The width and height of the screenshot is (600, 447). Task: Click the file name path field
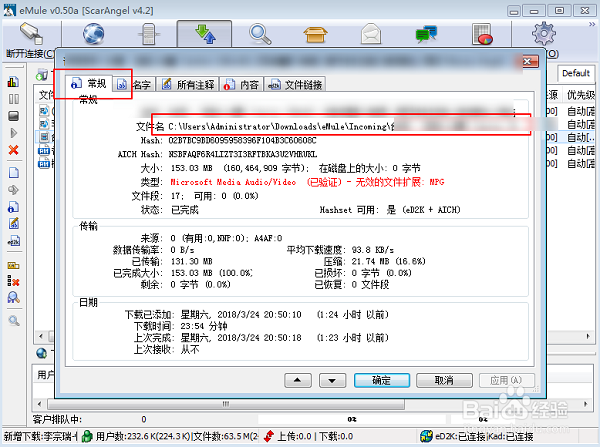click(350, 127)
